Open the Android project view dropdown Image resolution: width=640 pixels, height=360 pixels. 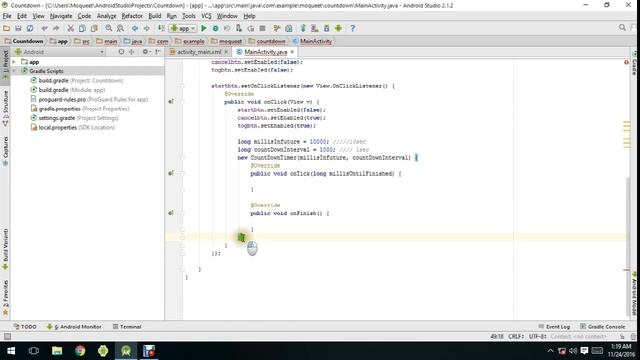tap(59, 52)
